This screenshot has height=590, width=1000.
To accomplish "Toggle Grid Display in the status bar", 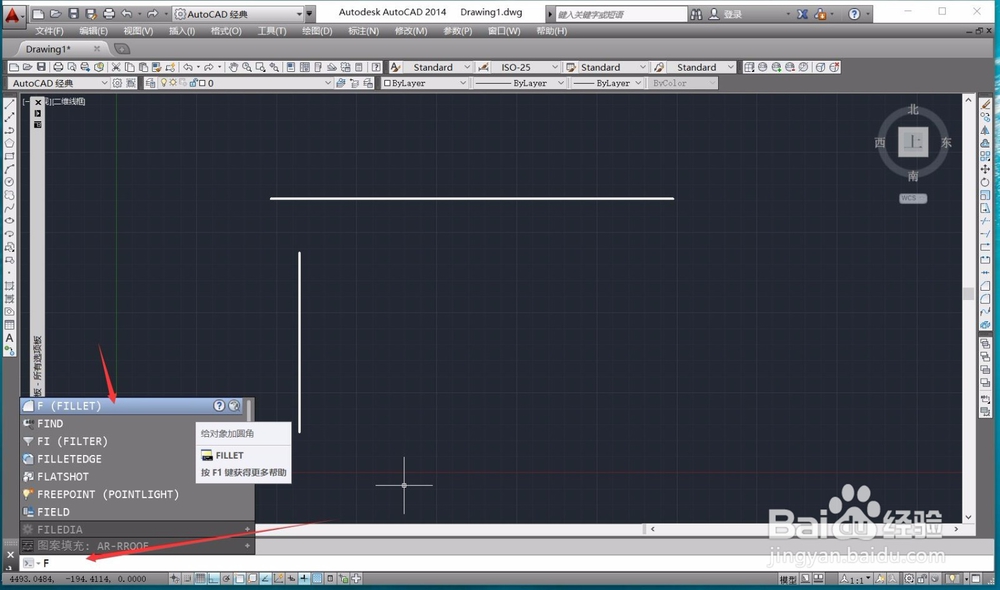I will coord(200,579).
